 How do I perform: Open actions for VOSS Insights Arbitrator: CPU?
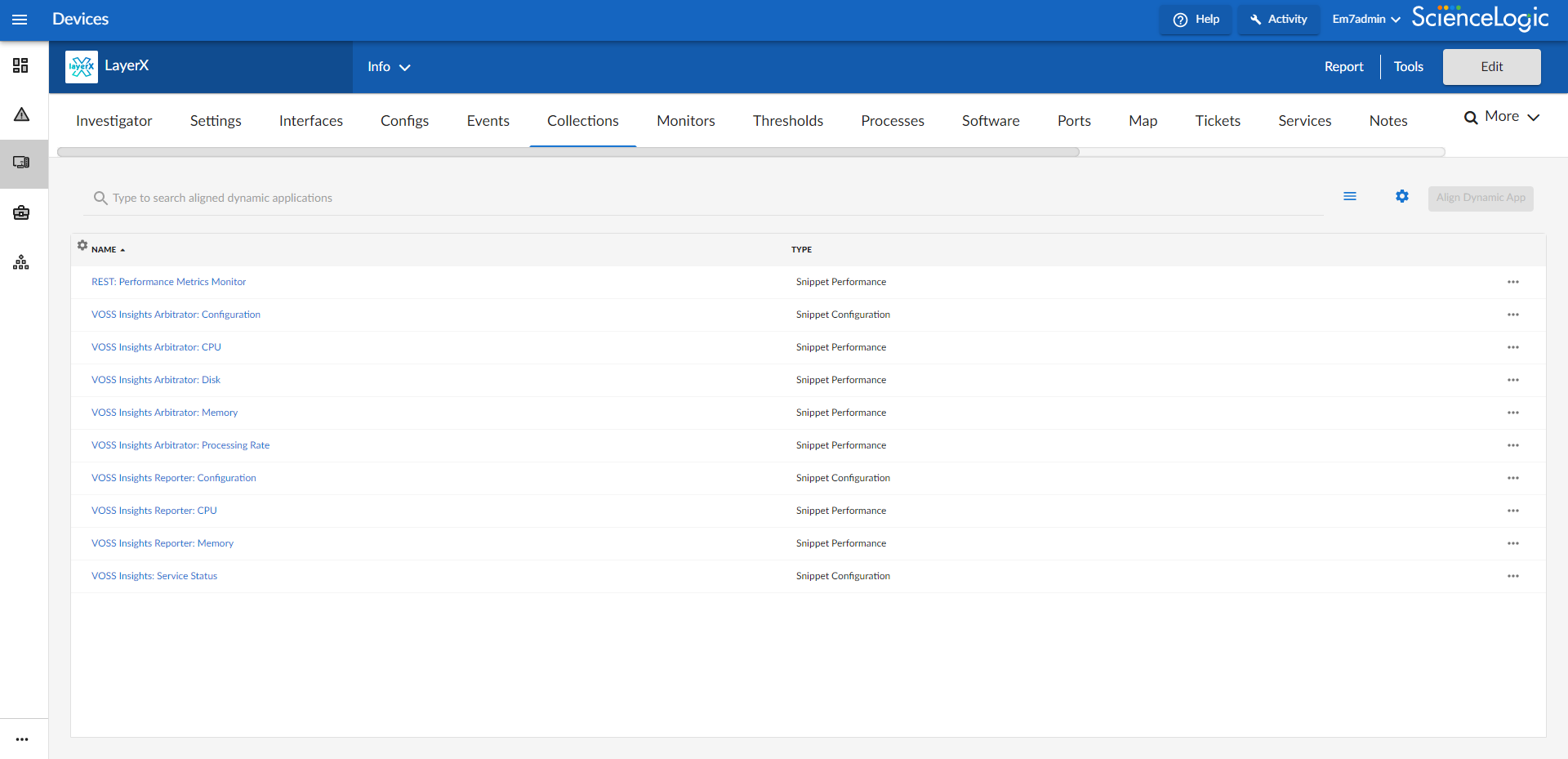point(1513,347)
